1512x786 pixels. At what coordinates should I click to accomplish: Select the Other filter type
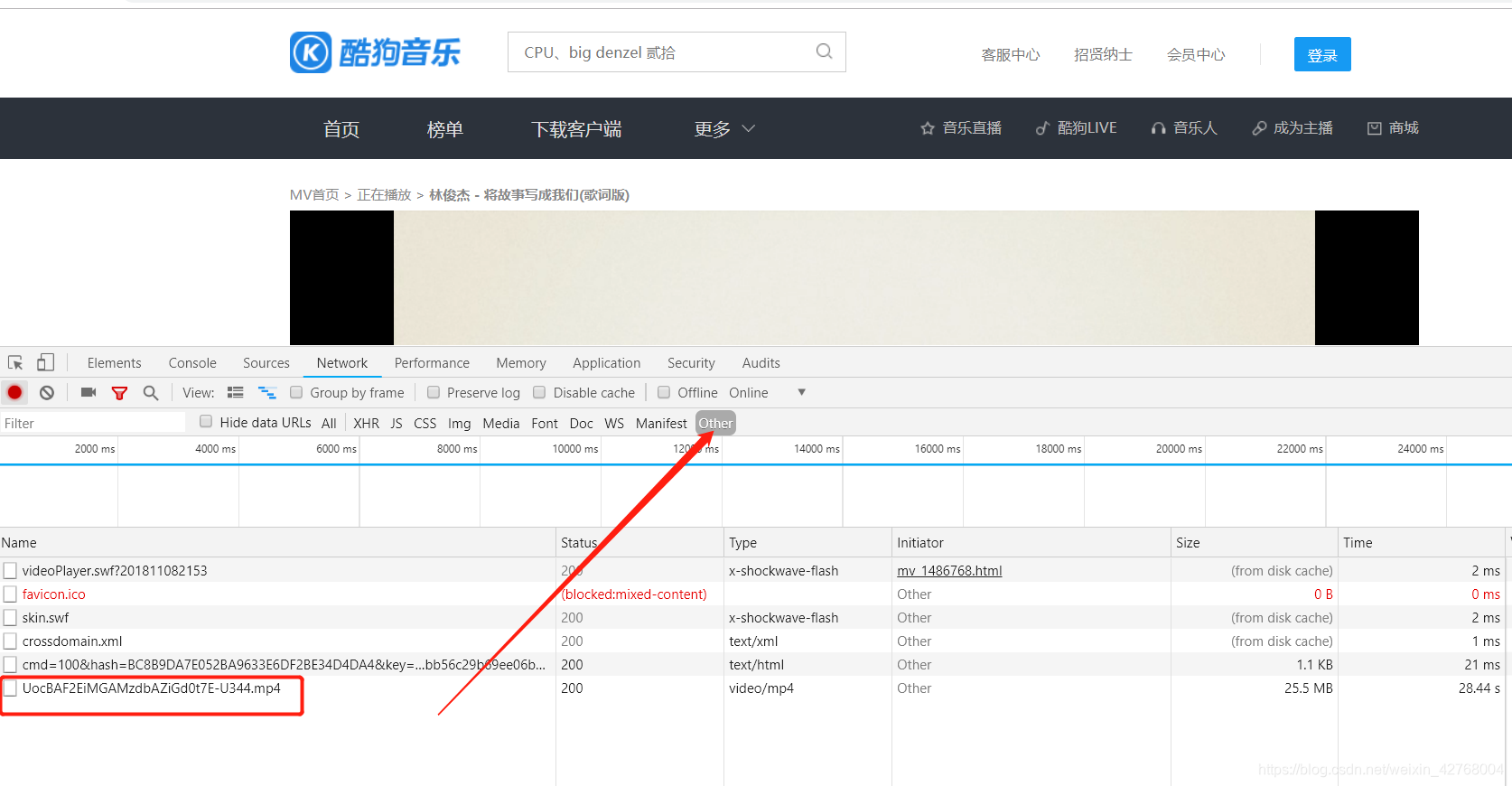point(715,423)
